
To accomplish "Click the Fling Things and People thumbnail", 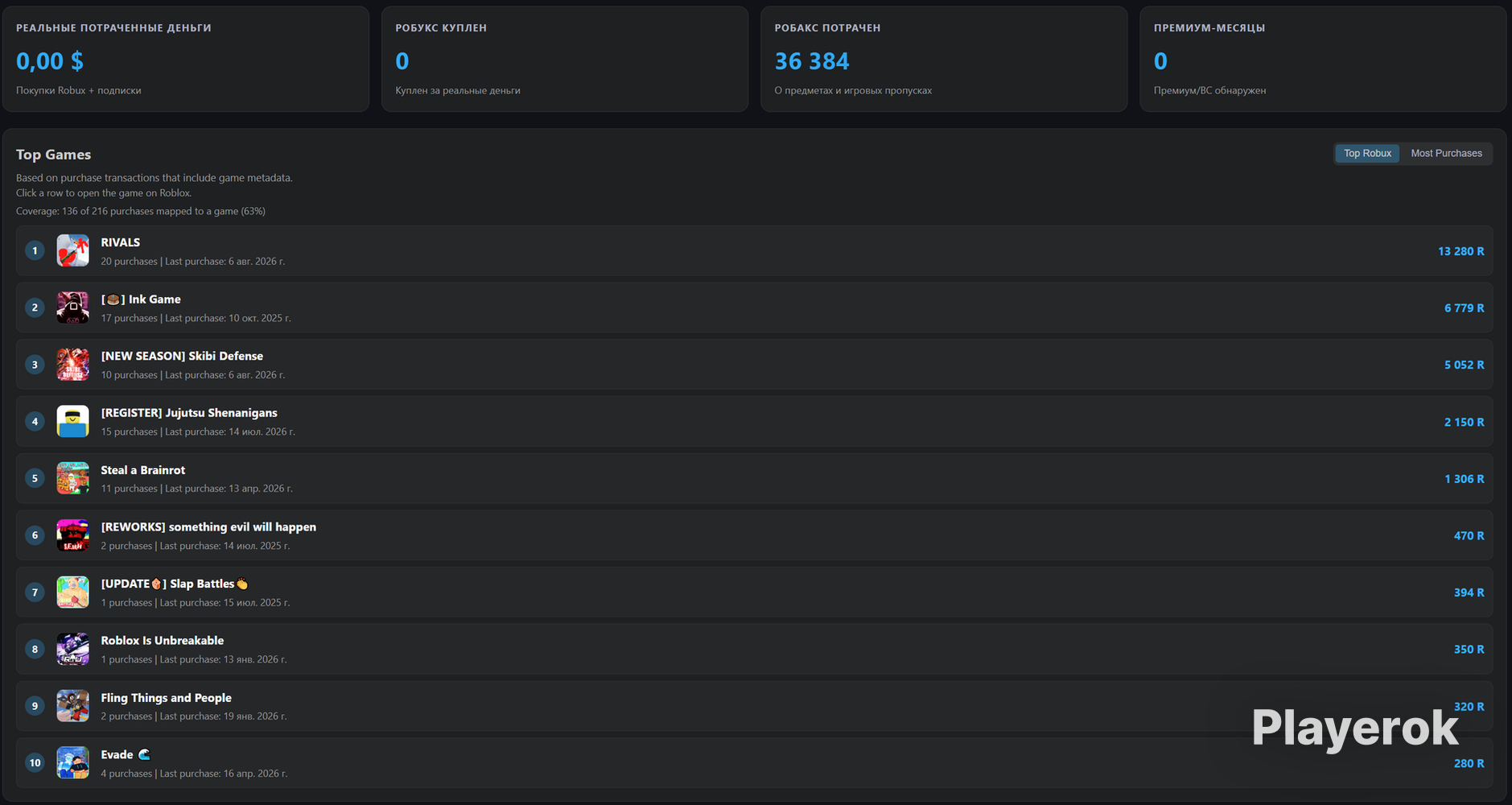I will coord(72,706).
